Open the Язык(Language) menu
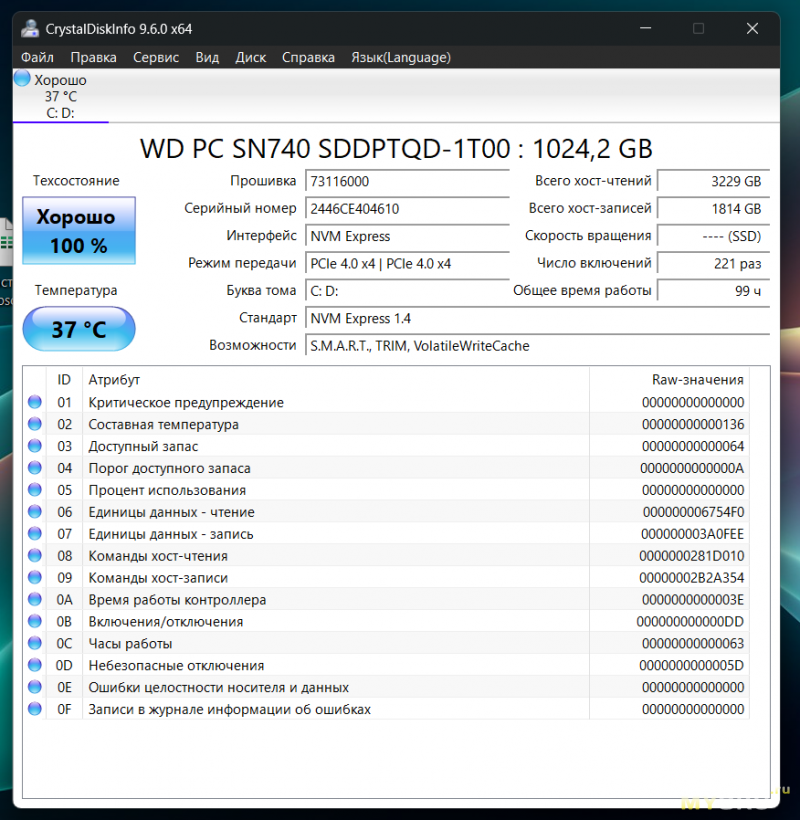800x820 pixels. point(401,58)
